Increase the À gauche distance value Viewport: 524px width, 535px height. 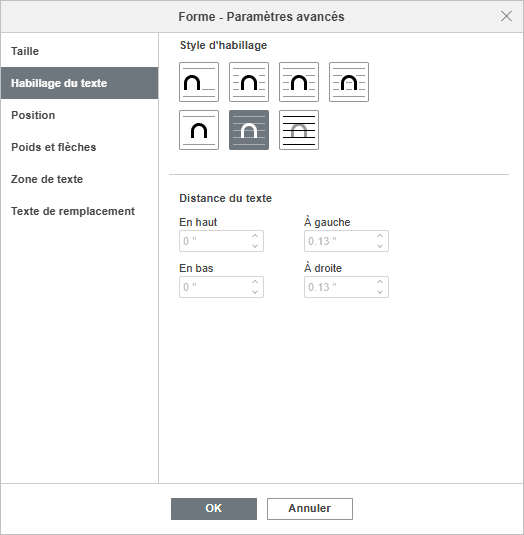click(x=380, y=236)
